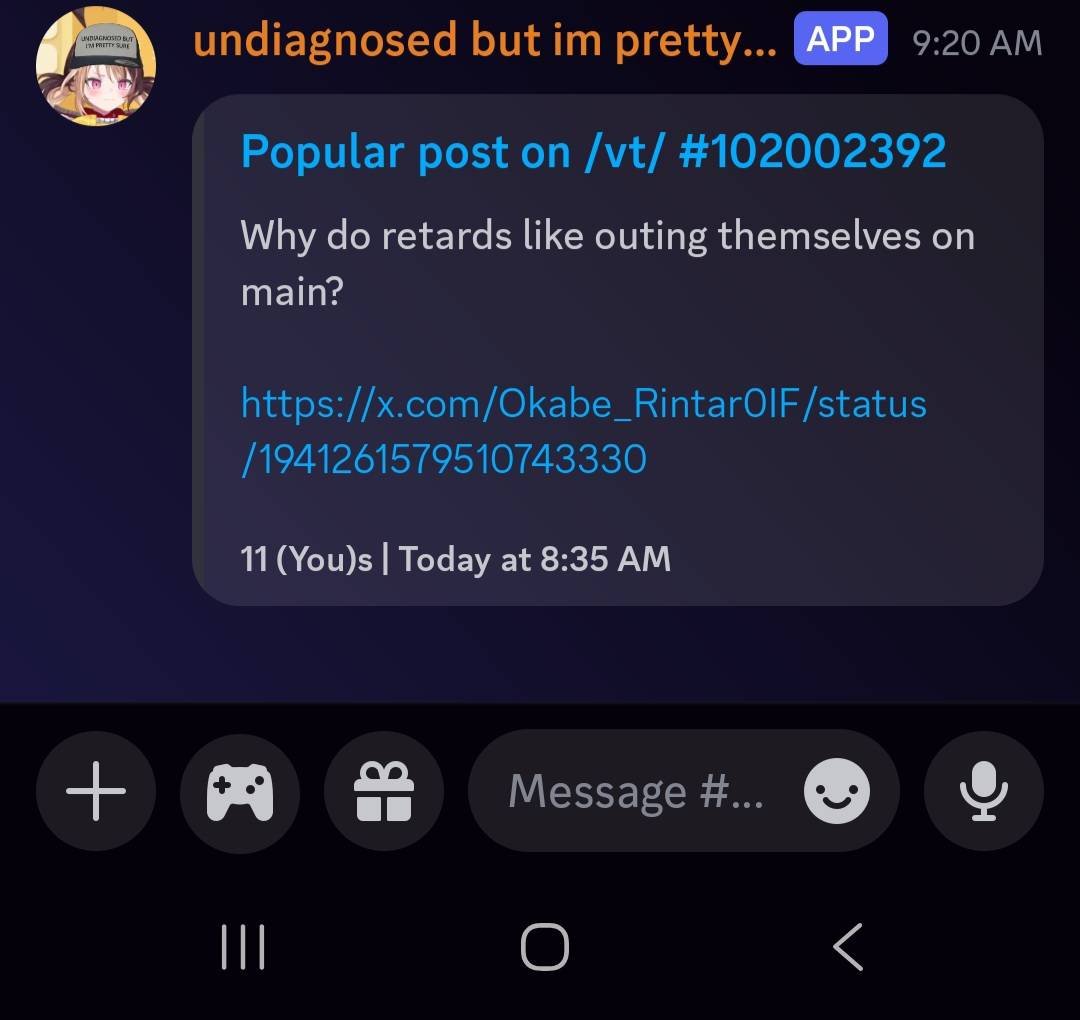Tap the microphone voice message button
1080x1020 pixels.
pos(984,791)
